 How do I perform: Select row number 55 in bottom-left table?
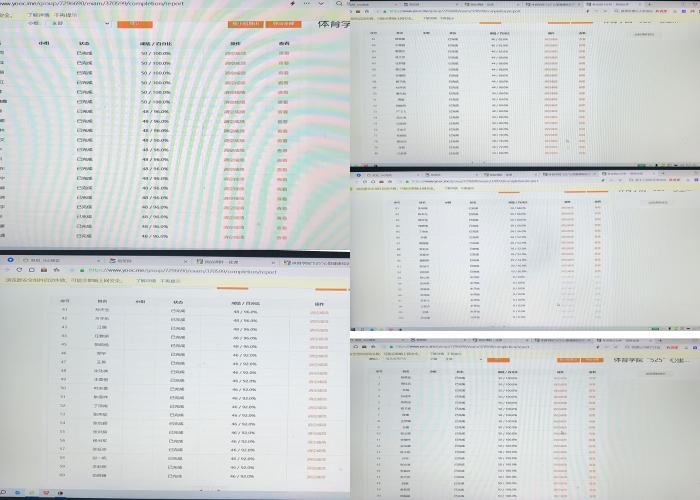pos(63,431)
